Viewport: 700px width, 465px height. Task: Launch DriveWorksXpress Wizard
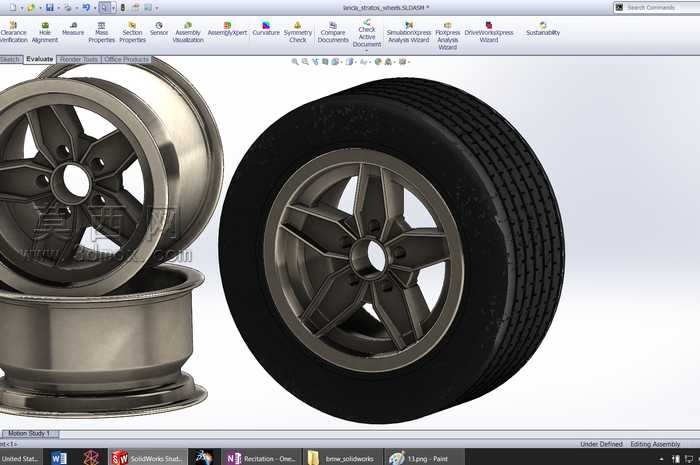click(489, 32)
